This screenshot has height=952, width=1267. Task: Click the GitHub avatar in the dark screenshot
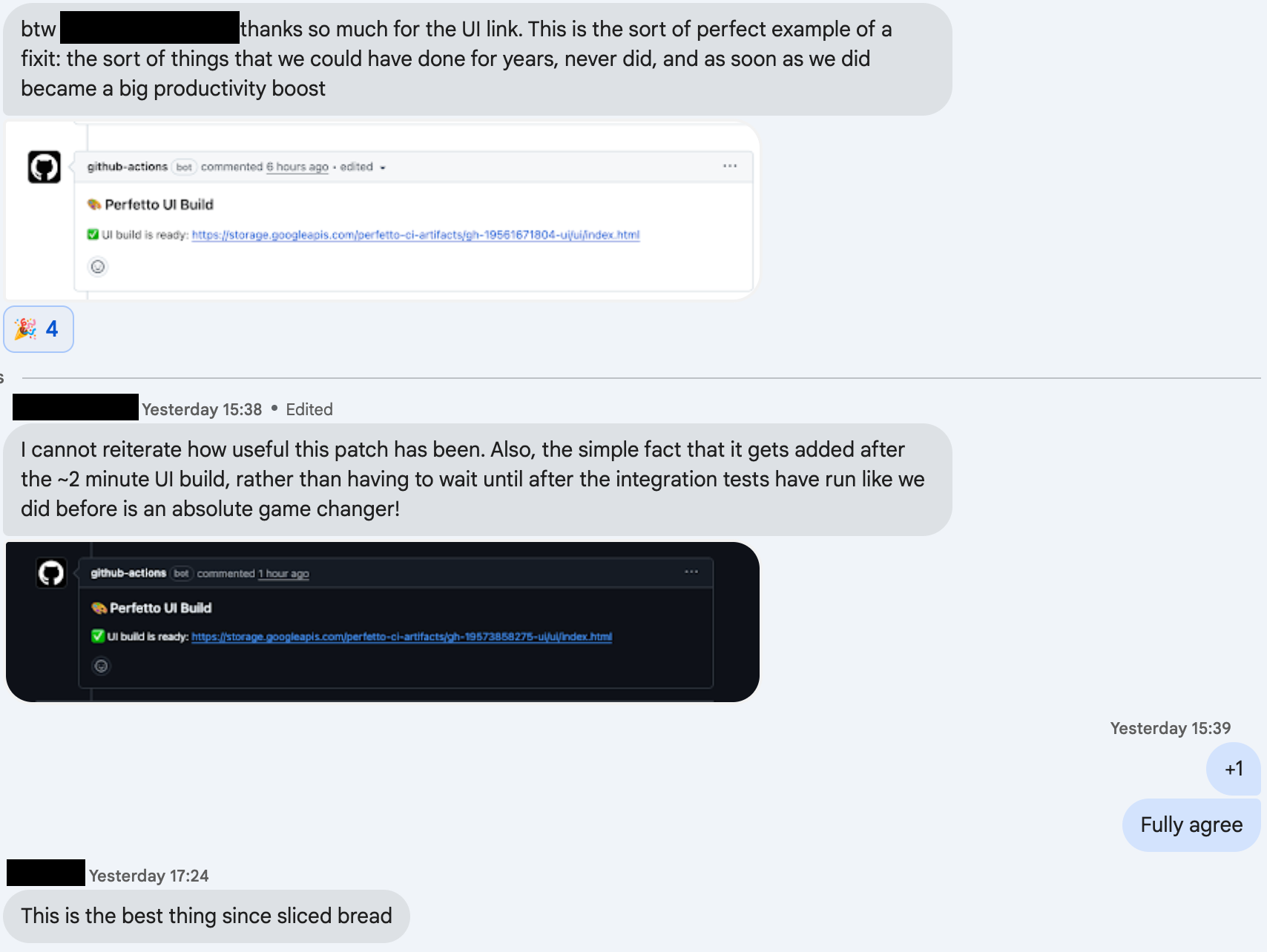51,573
